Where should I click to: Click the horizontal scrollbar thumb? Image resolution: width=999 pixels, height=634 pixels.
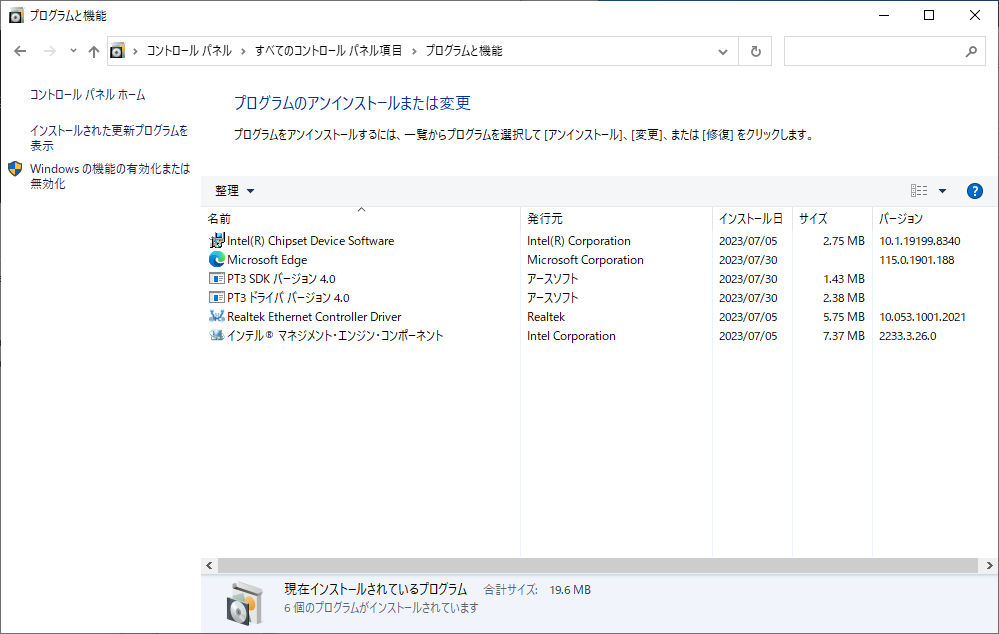(x=598, y=565)
